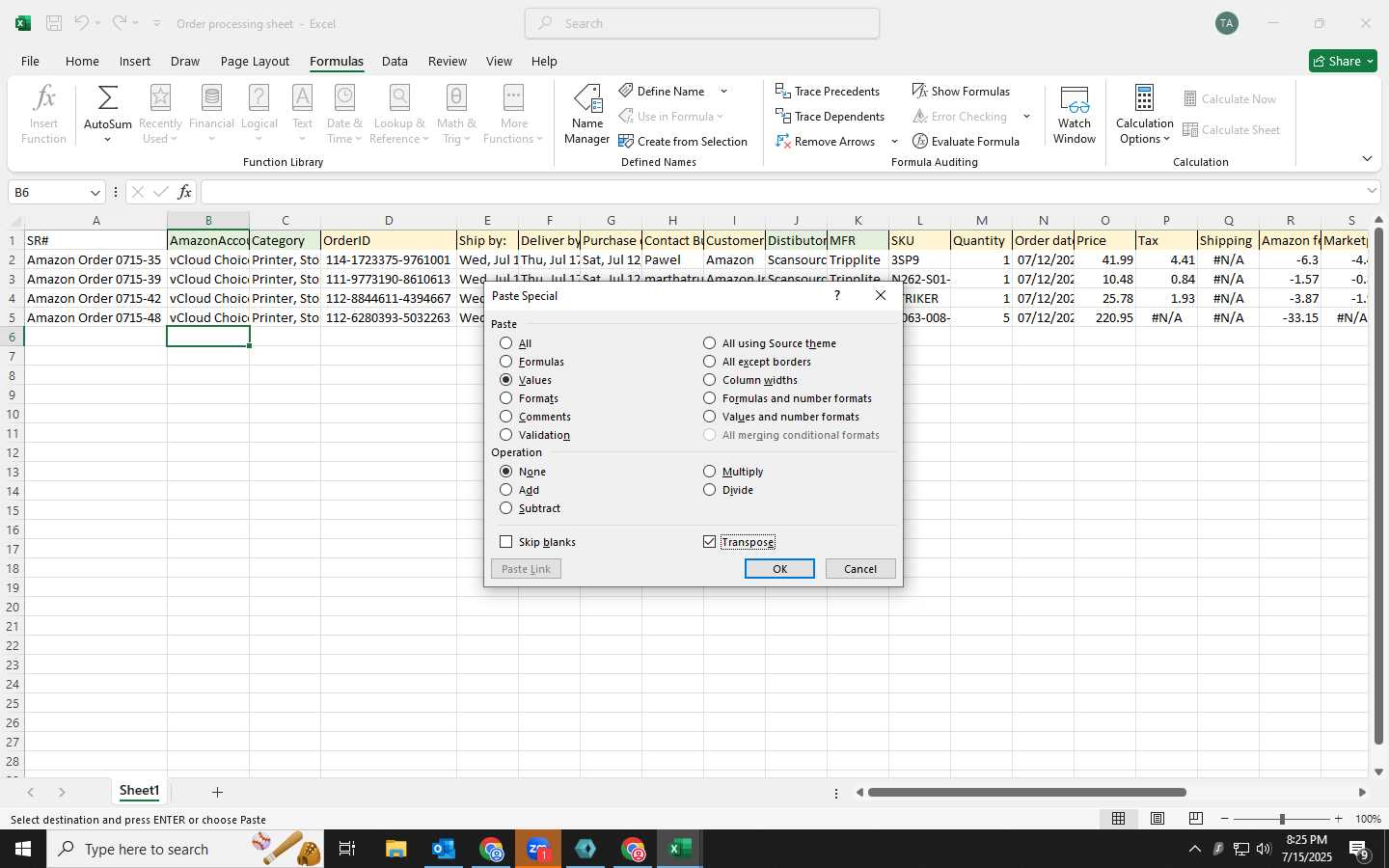Switch to Page Break Preview in status bar
The image size is (1389, 868).
(x=1196, y=819)
